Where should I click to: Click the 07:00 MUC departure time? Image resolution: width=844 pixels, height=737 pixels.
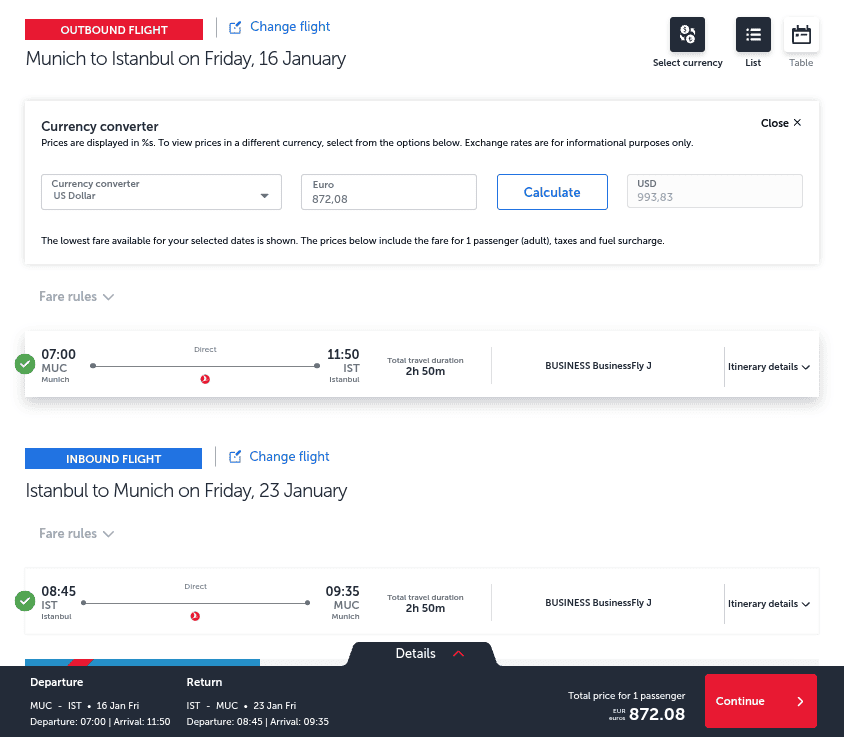click(x=59, y=354)
